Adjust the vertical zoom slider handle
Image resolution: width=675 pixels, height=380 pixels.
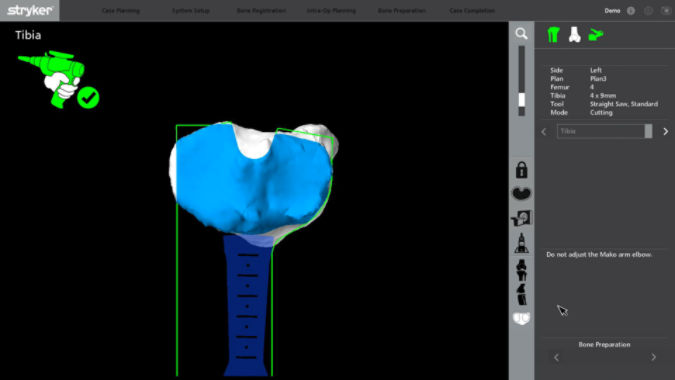point(521,99)
